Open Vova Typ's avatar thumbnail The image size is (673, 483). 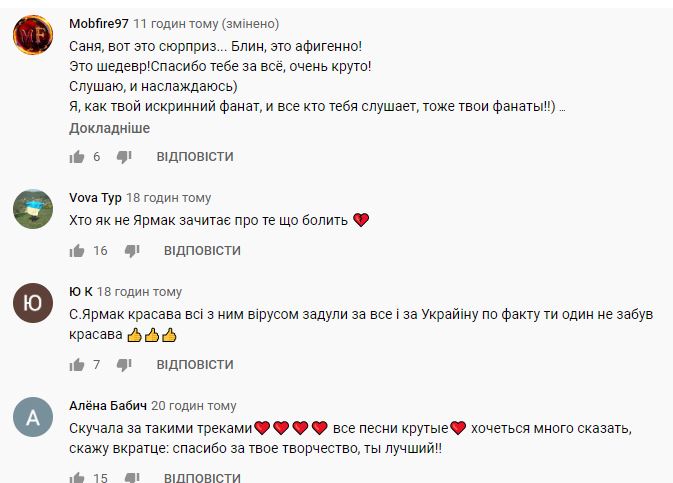tap(33, 209)
